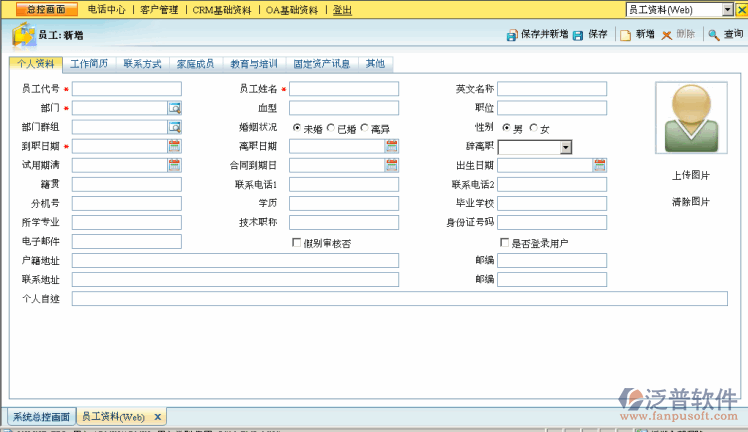The width and height of the screenshot is (748, 432).
Task: Click the clear picture (清除图片) link
Action: tap(691, 202)
